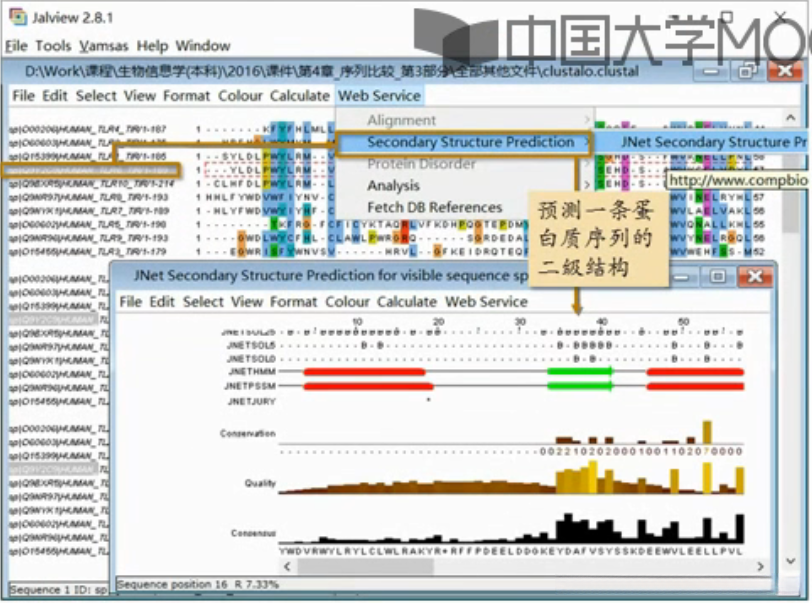Open Edit menu in the clustalo.clustal alignment window
Viewport: 812px width, 603px height.
(x=55, y=96)
